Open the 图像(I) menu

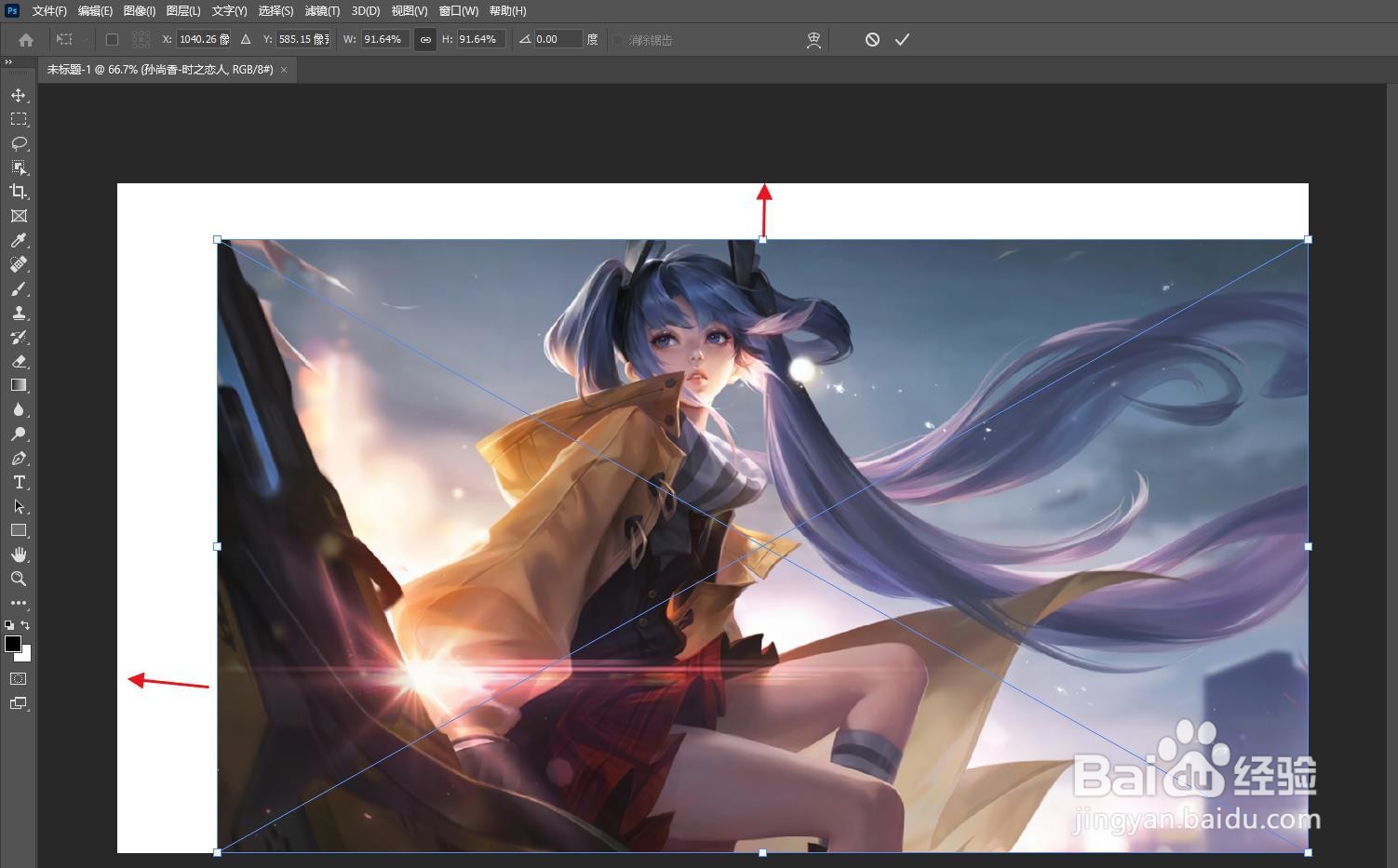[140, 11]
